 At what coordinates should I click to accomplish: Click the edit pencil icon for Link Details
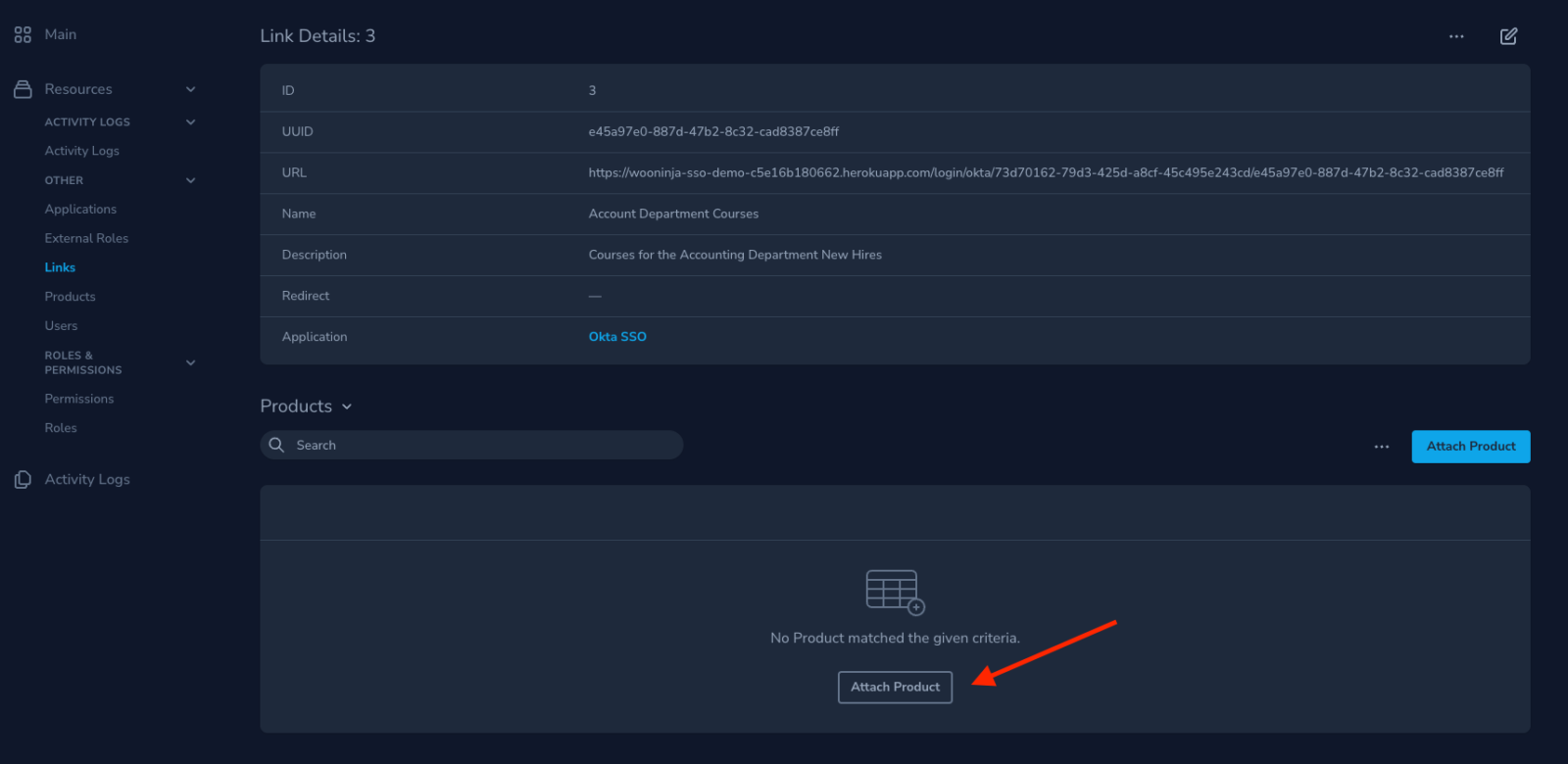[1508, 36]
